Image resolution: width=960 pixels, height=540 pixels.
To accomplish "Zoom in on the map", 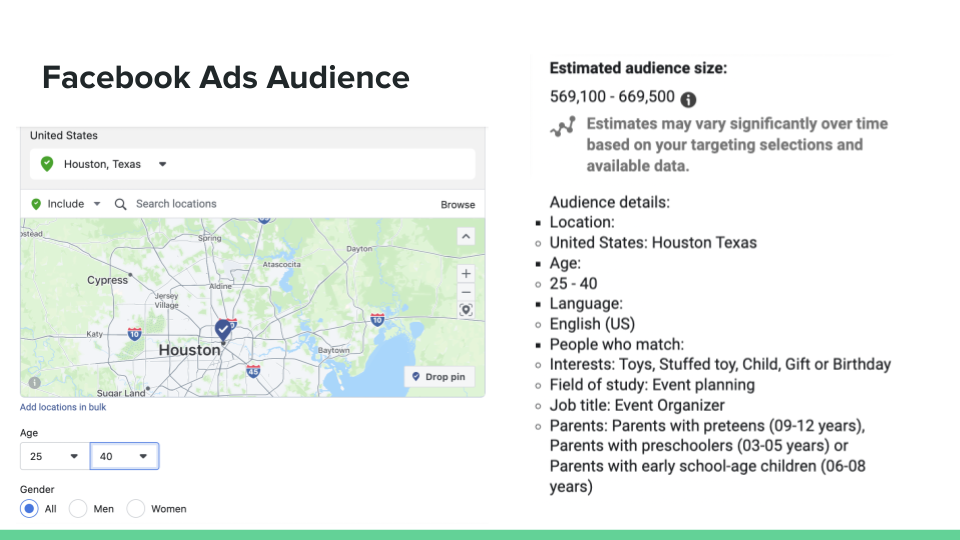I will pos(466,274).
